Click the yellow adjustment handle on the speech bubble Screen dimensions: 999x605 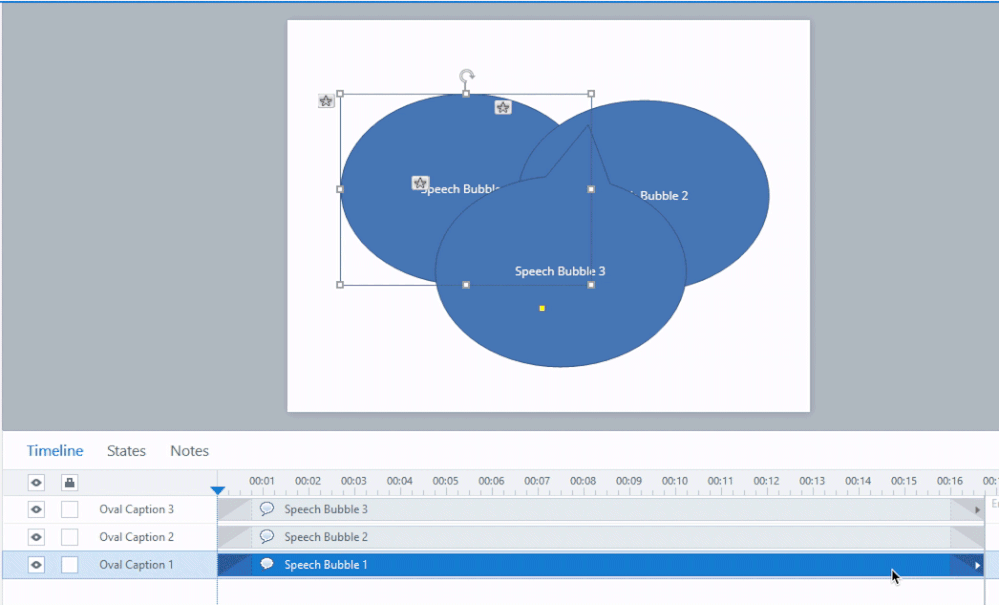click(x=542, y=308)
